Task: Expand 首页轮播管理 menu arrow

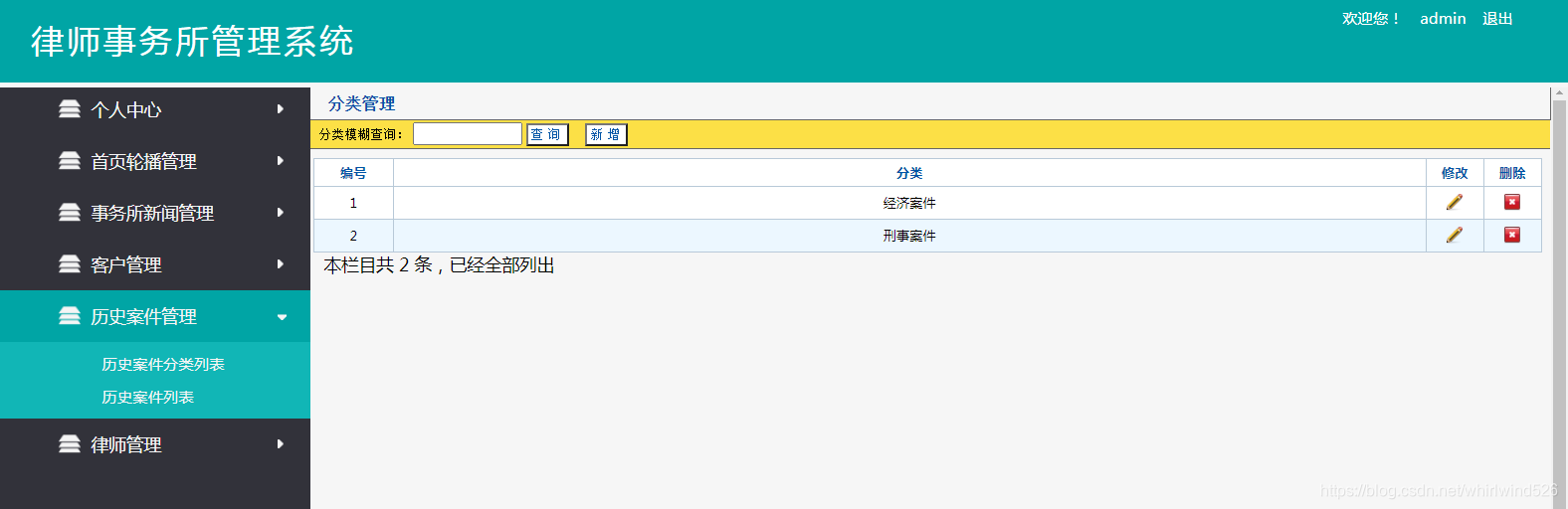Action: [281, 161]
